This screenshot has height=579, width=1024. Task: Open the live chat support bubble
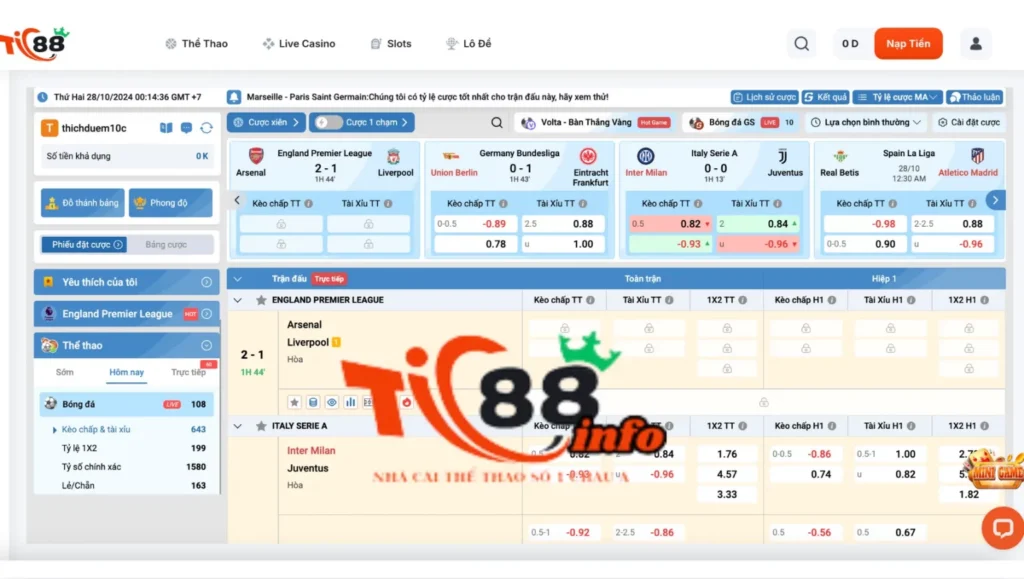point(1002,527)
